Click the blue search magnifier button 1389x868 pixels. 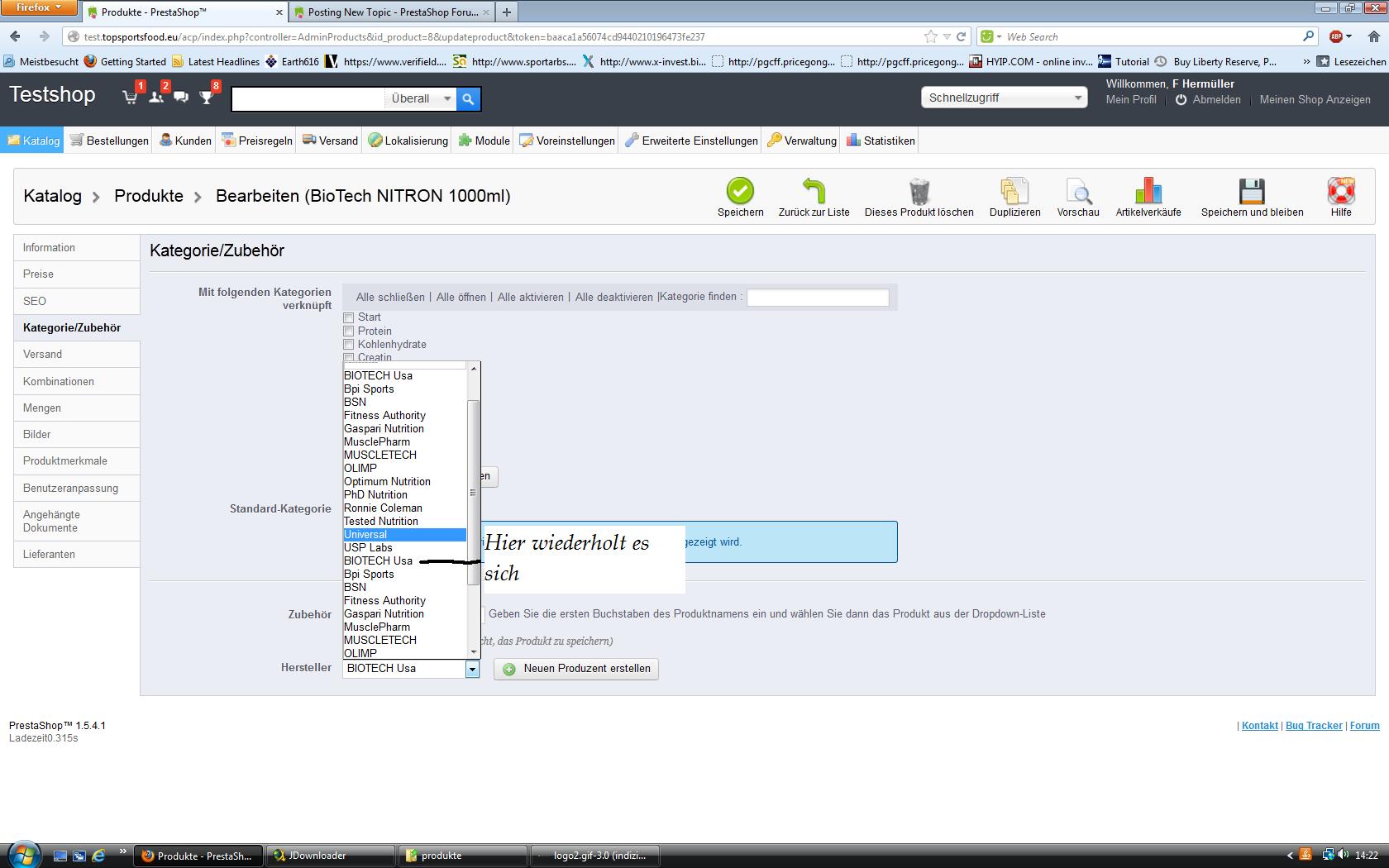tap(468, 99)
